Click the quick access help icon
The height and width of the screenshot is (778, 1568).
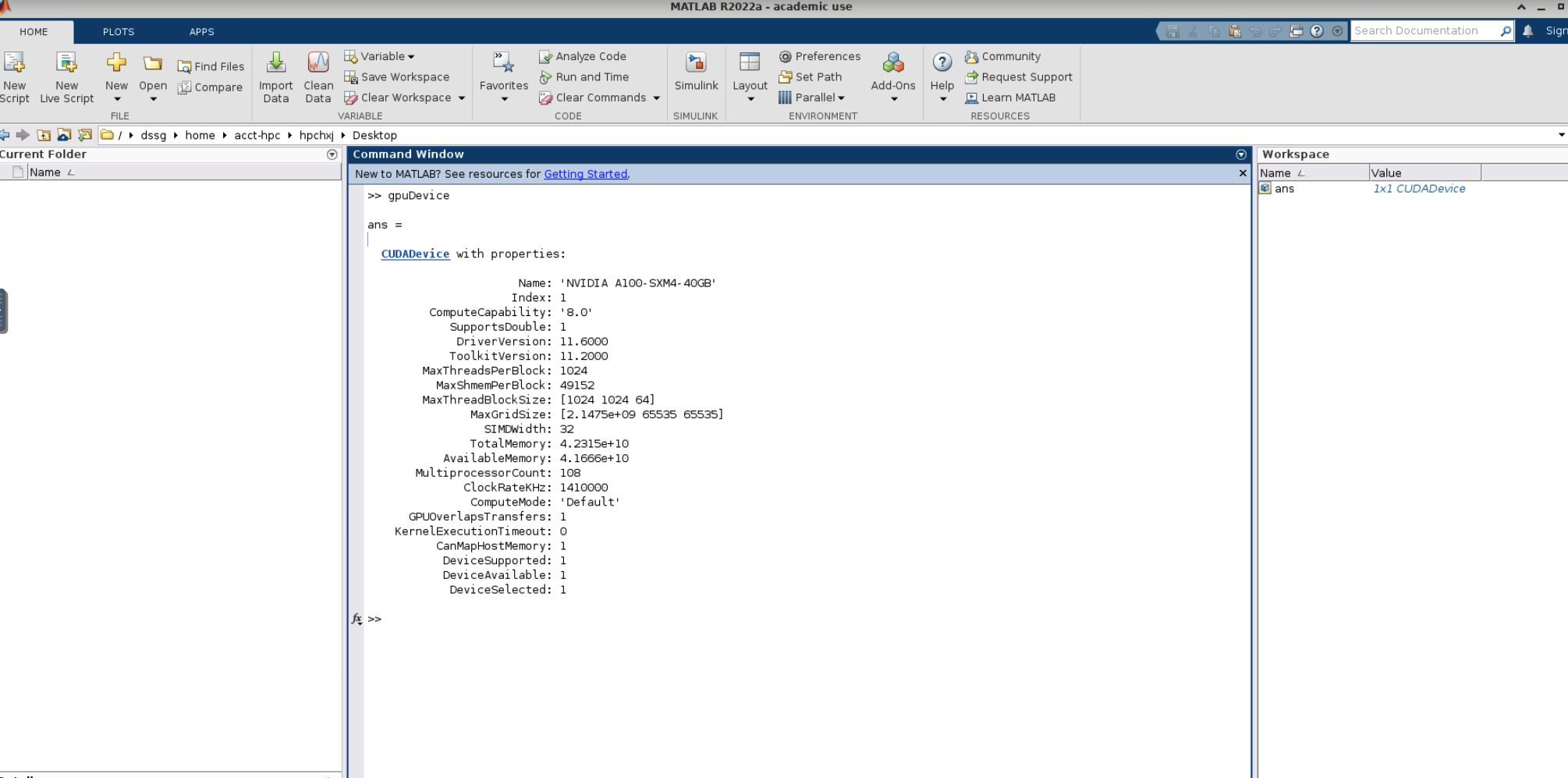[1317, 31]
